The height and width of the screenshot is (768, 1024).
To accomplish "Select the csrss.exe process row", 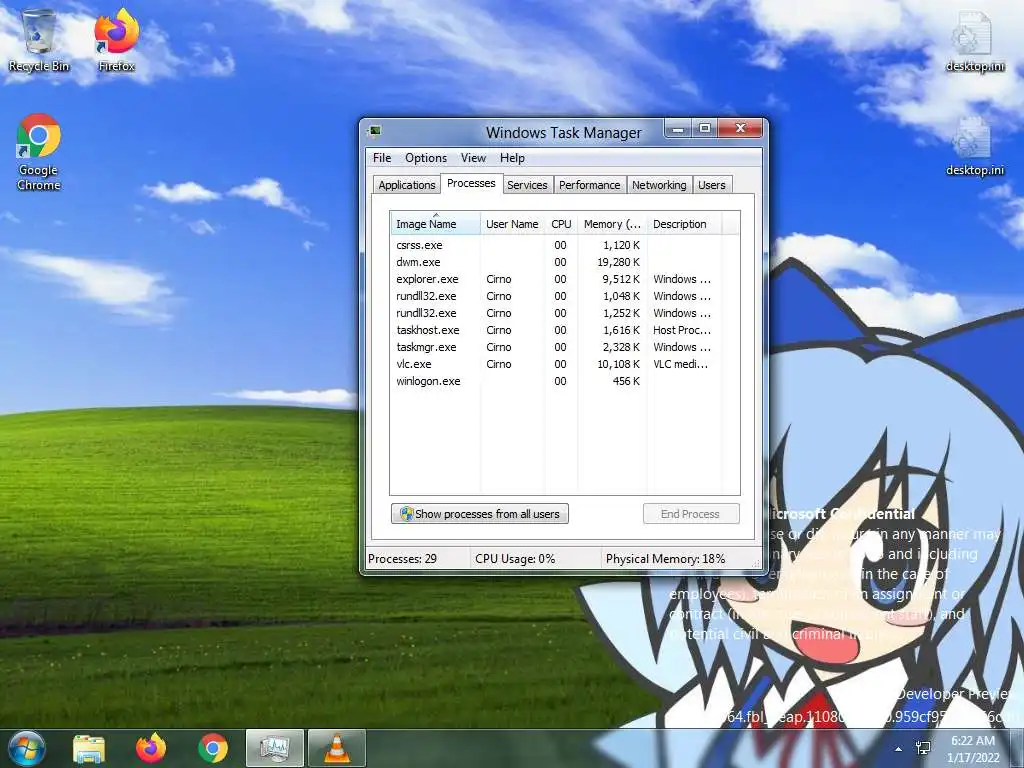I will (565, 245).
